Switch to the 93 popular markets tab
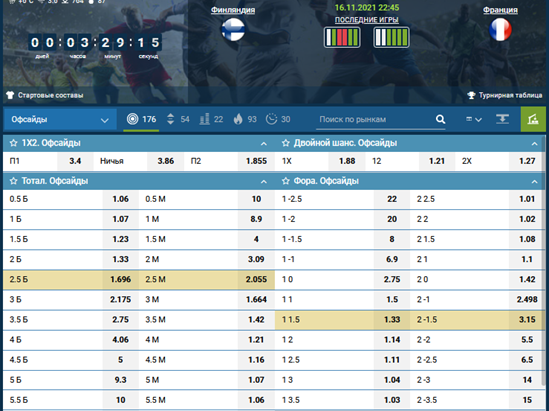549x411 pixels. coord(245,119)
